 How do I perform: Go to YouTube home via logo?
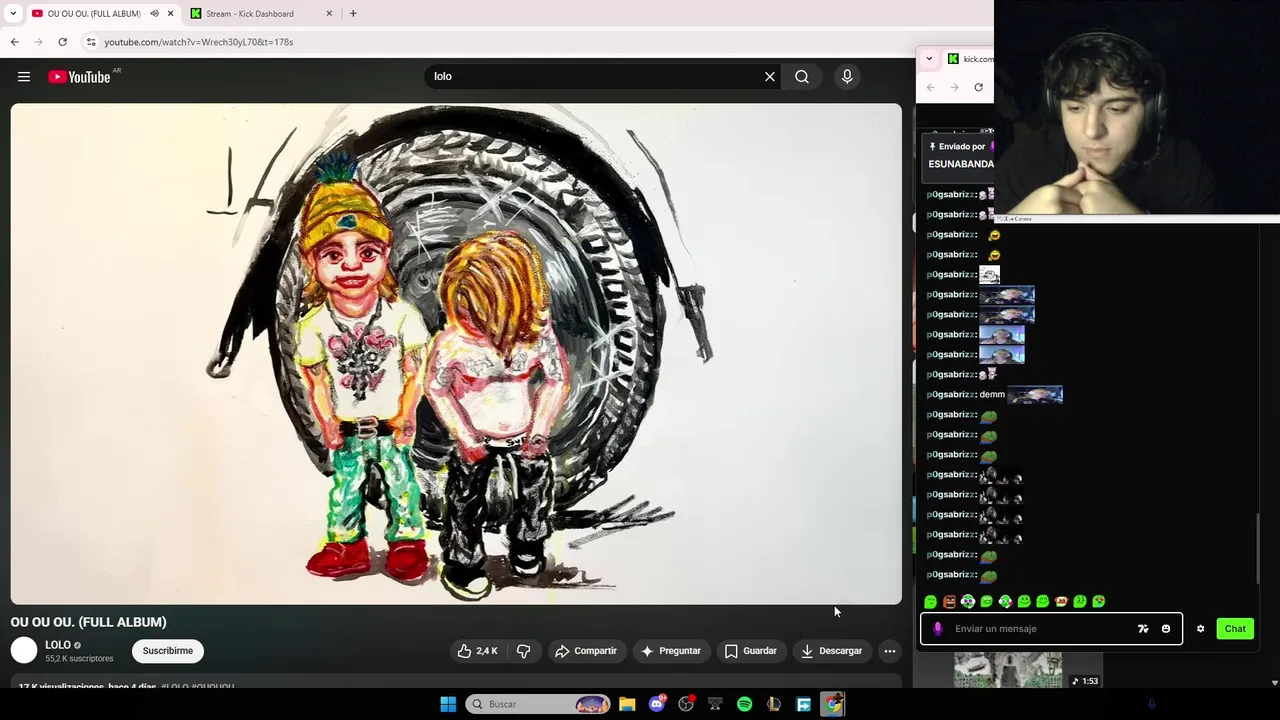pyautogui.click(x=79, y=77)
